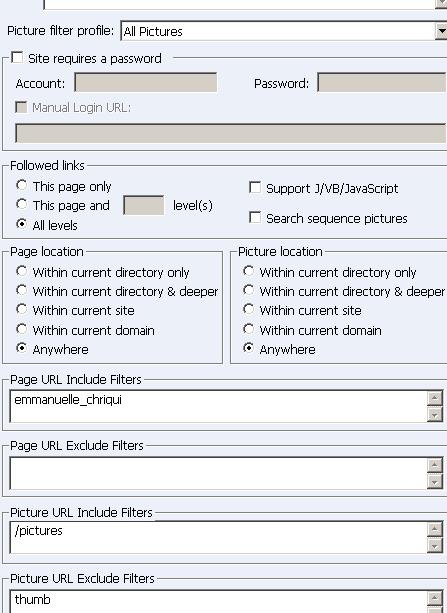Click scroll up arrow in Page URL Include Filters
The width and height of the screenshot is (447, 613).
click(434, 398)
